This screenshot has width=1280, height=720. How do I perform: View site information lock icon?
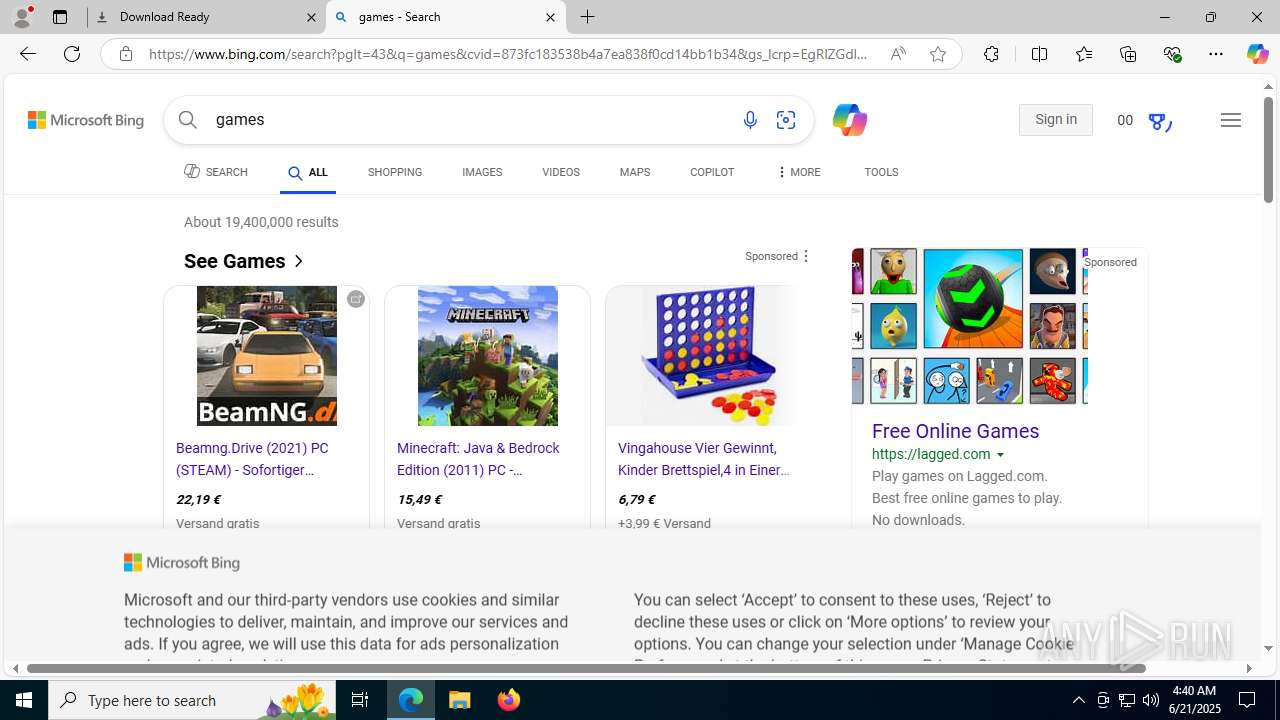point(126,54)
